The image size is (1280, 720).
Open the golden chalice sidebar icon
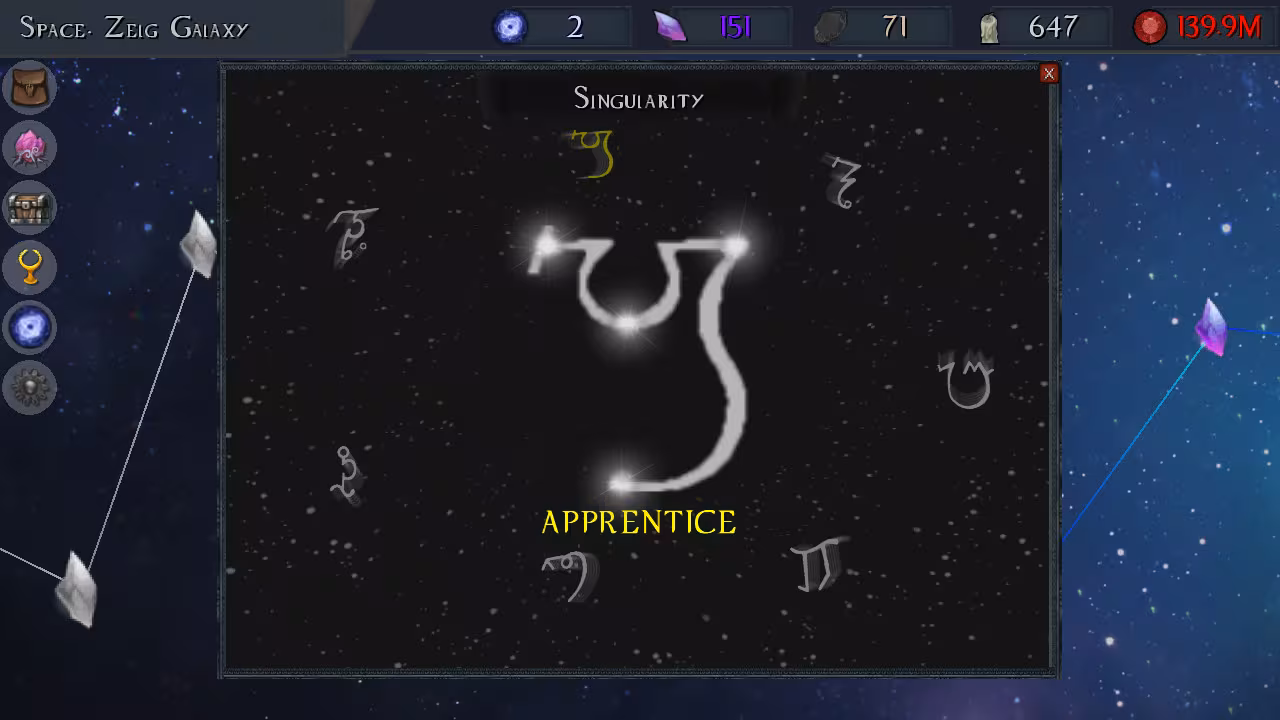[30, 268]
